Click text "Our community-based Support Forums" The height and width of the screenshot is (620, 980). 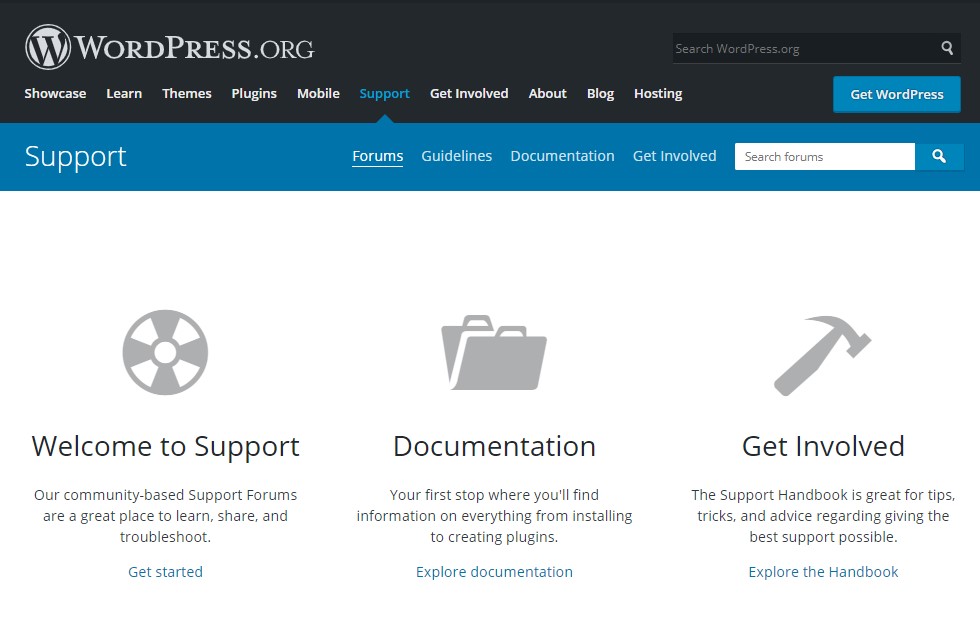pos(166,495)
